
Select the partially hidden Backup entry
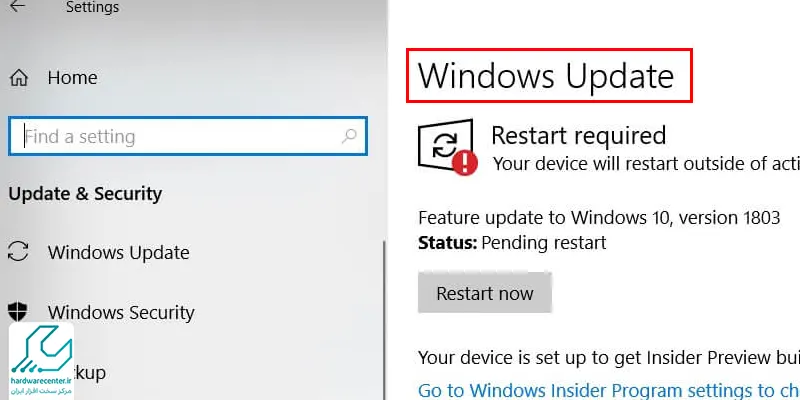(90, 372)
